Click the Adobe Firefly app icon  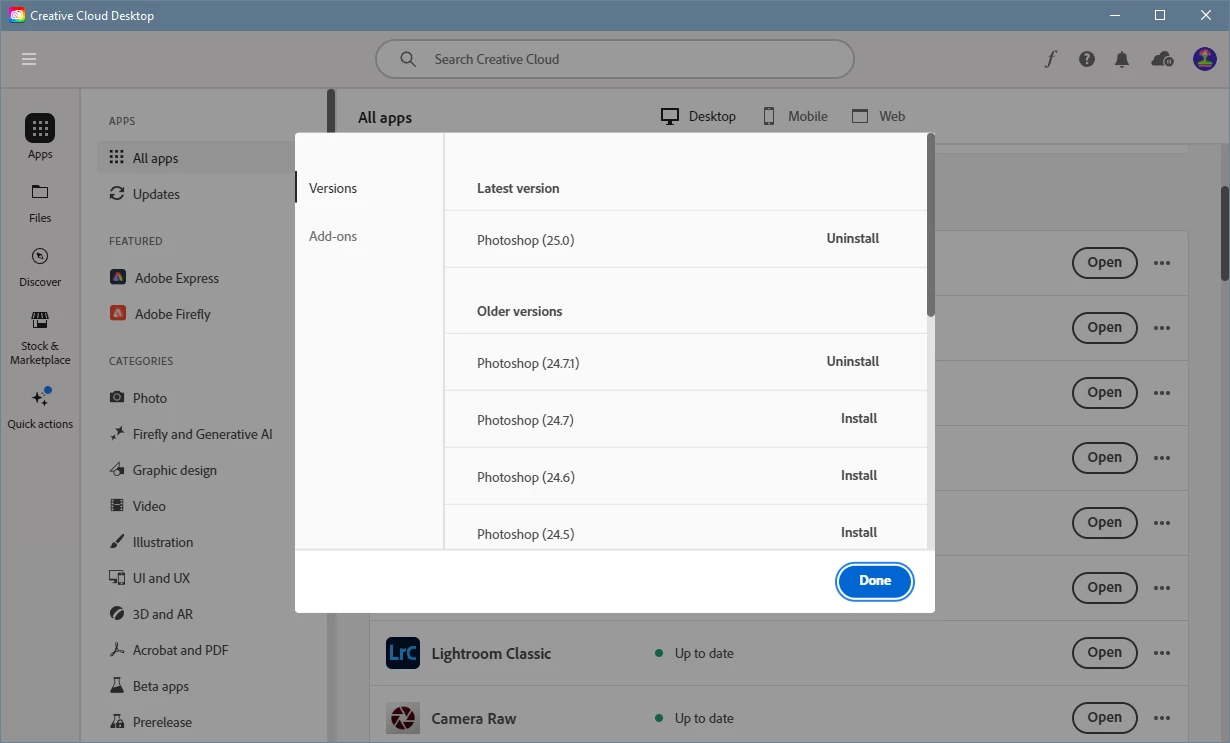[118, 313]
